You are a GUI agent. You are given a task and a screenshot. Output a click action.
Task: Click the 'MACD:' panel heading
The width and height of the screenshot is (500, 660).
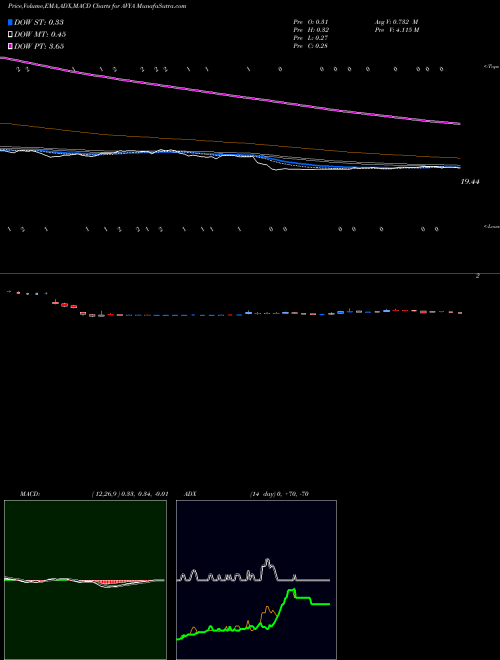click(x=30, y=494)
